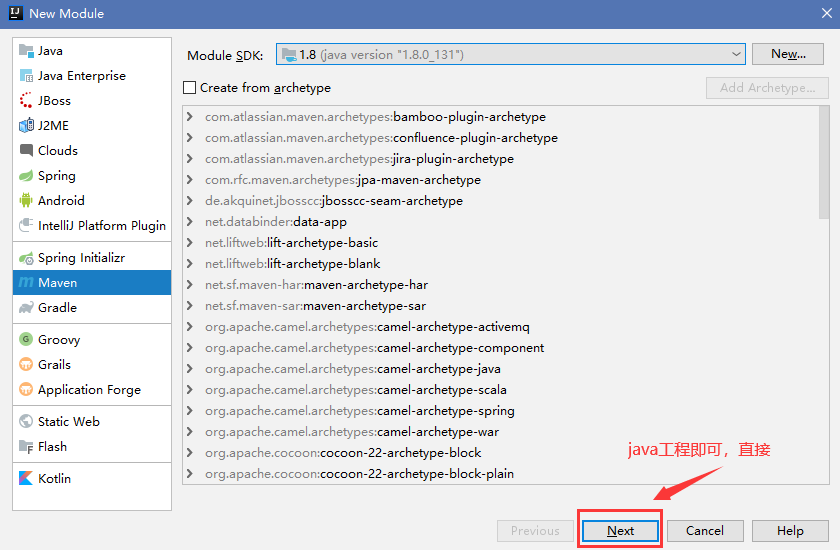This screenshot has height=550, width=840.
Task: Choose the Gradle elephant icon
Action: pyautogui.click(x=26, y=308)
